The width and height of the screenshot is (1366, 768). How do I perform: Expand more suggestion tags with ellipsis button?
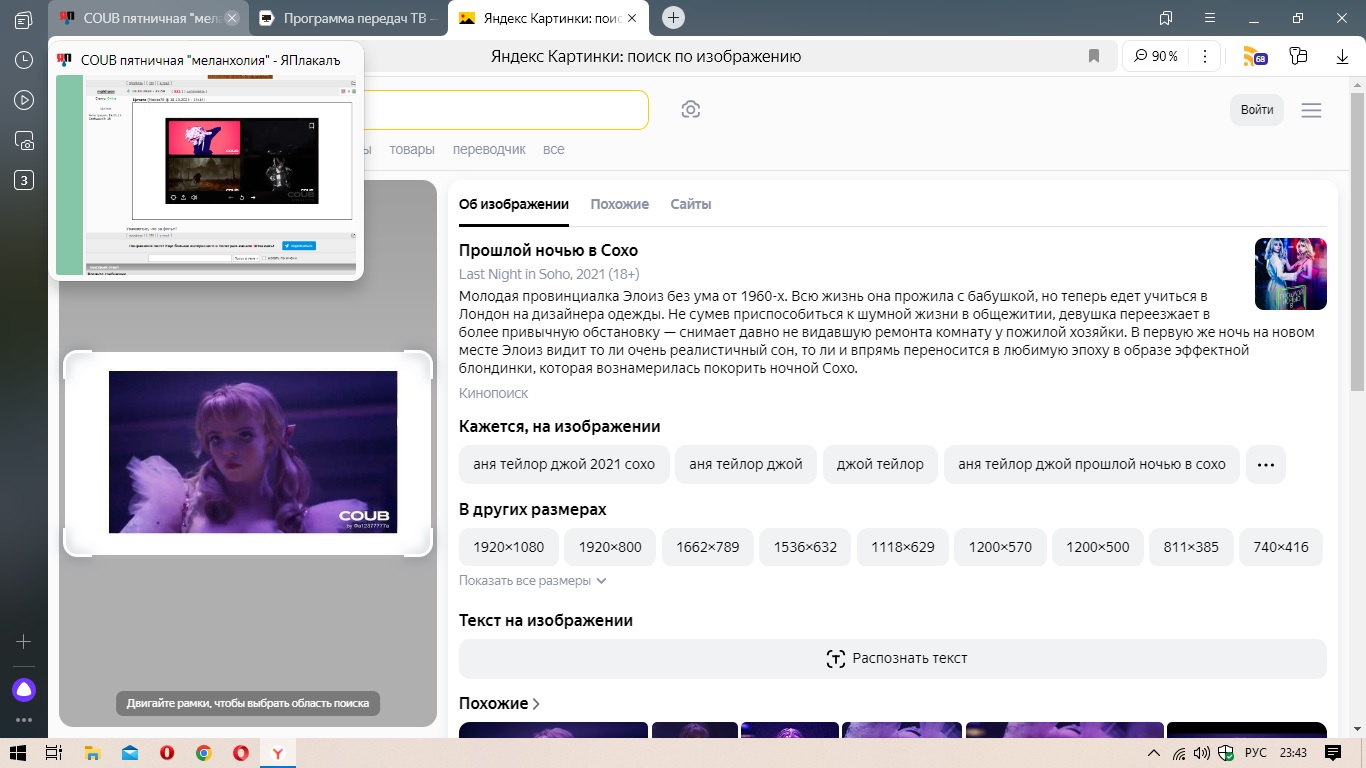pos(1265,464)
